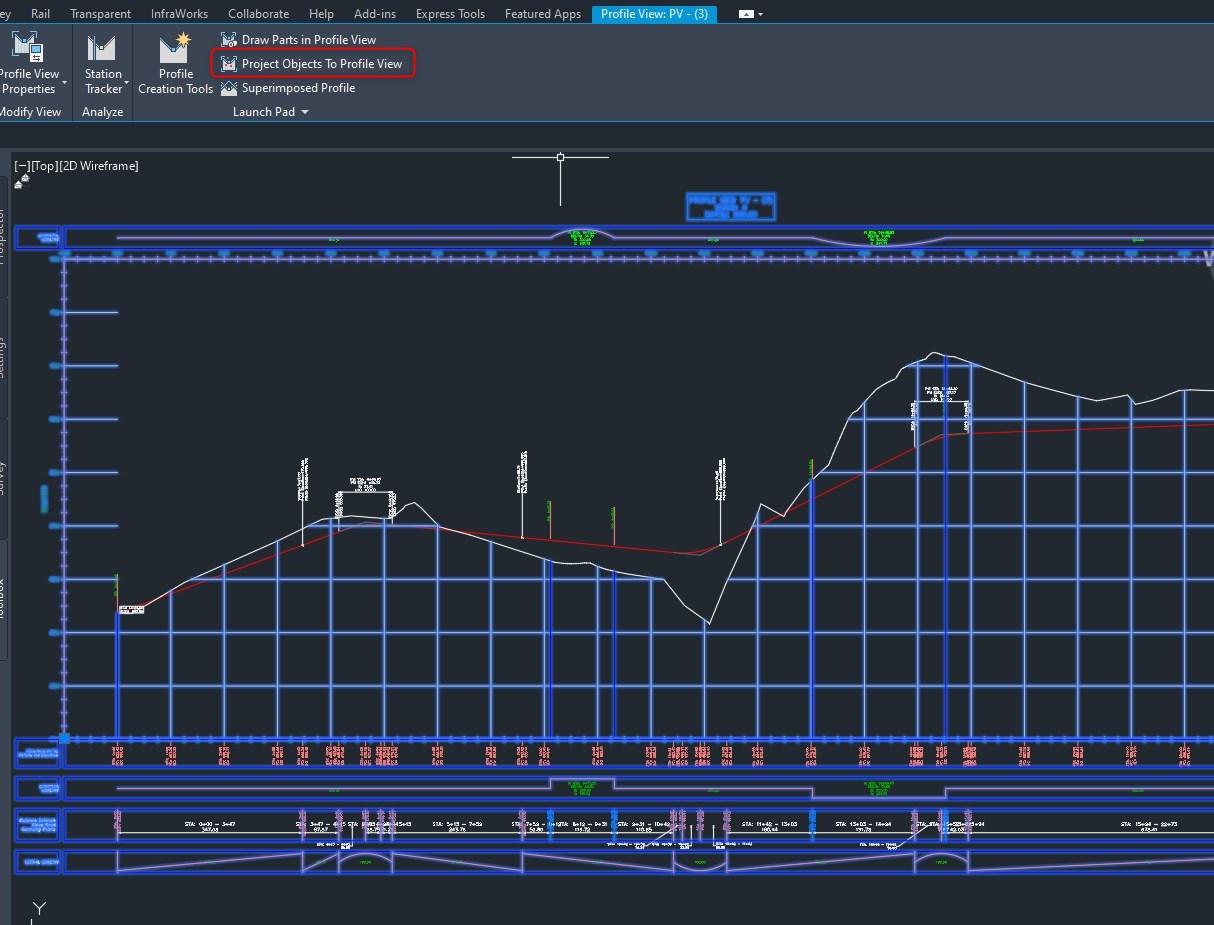Select the highlighted Project Objects To Profile View icon

[228, 63]
